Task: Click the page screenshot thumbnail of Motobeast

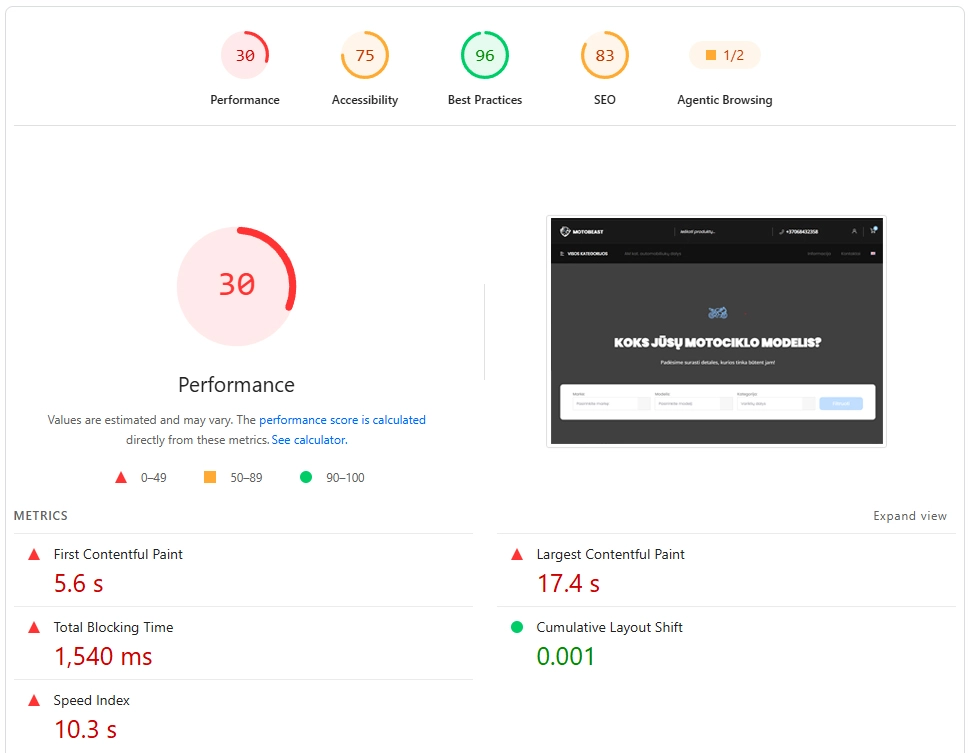Action: tap(716, 331)
